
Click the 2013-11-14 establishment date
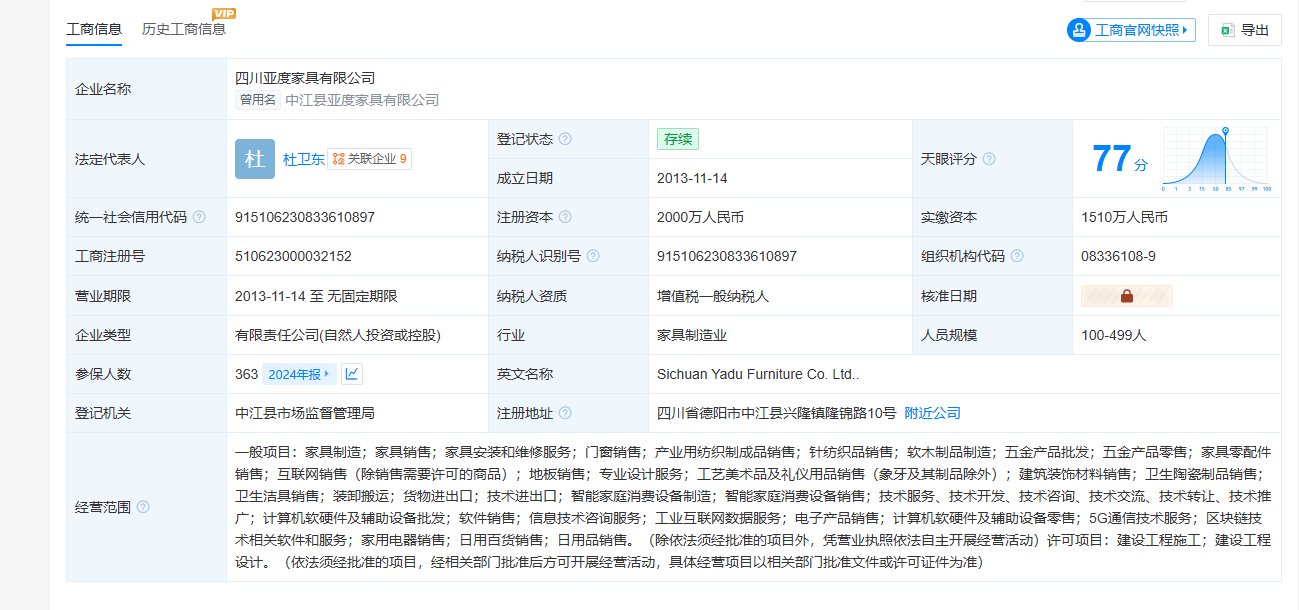click(692, 178)
